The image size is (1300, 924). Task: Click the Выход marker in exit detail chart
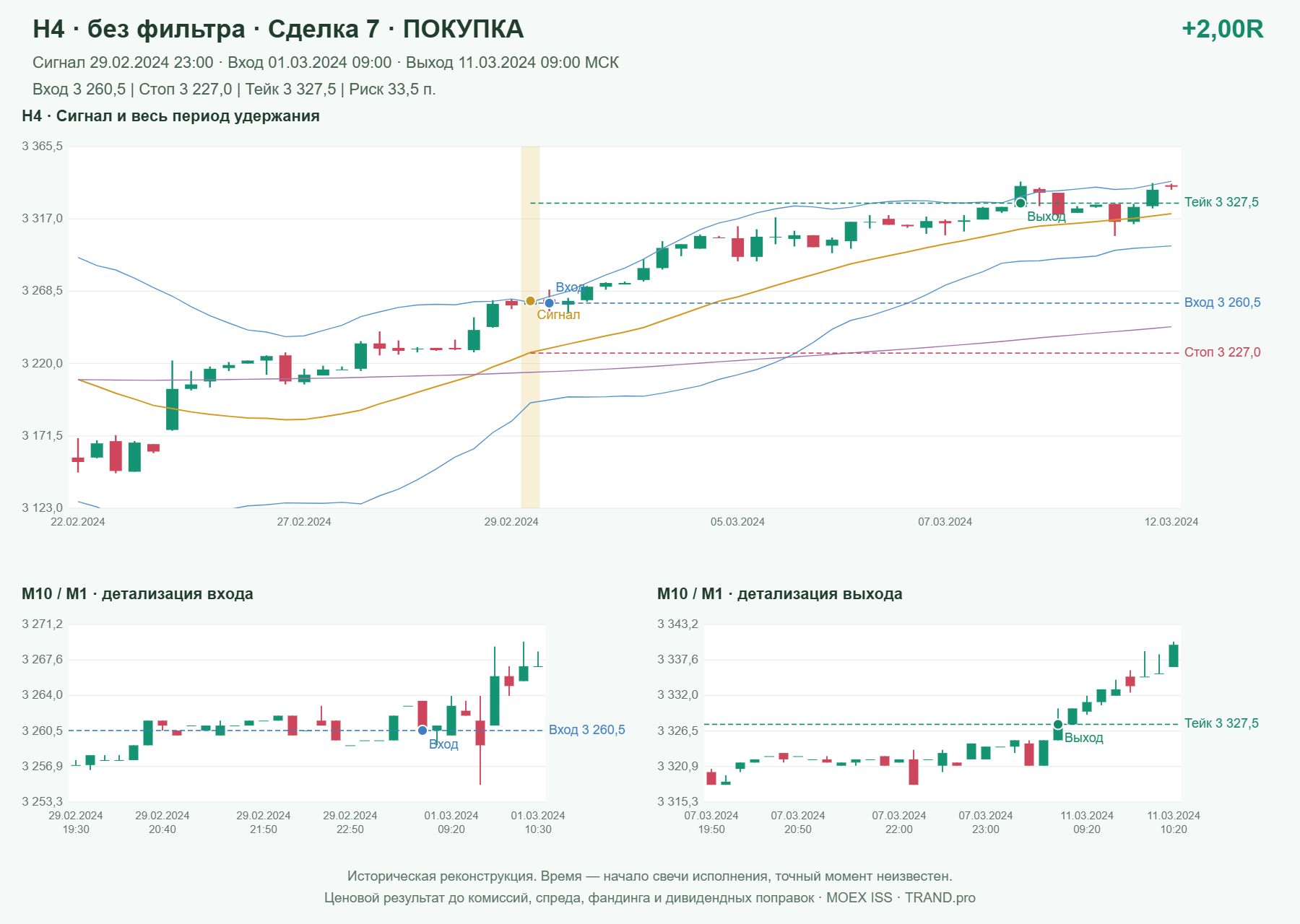tap(1058, 724)
